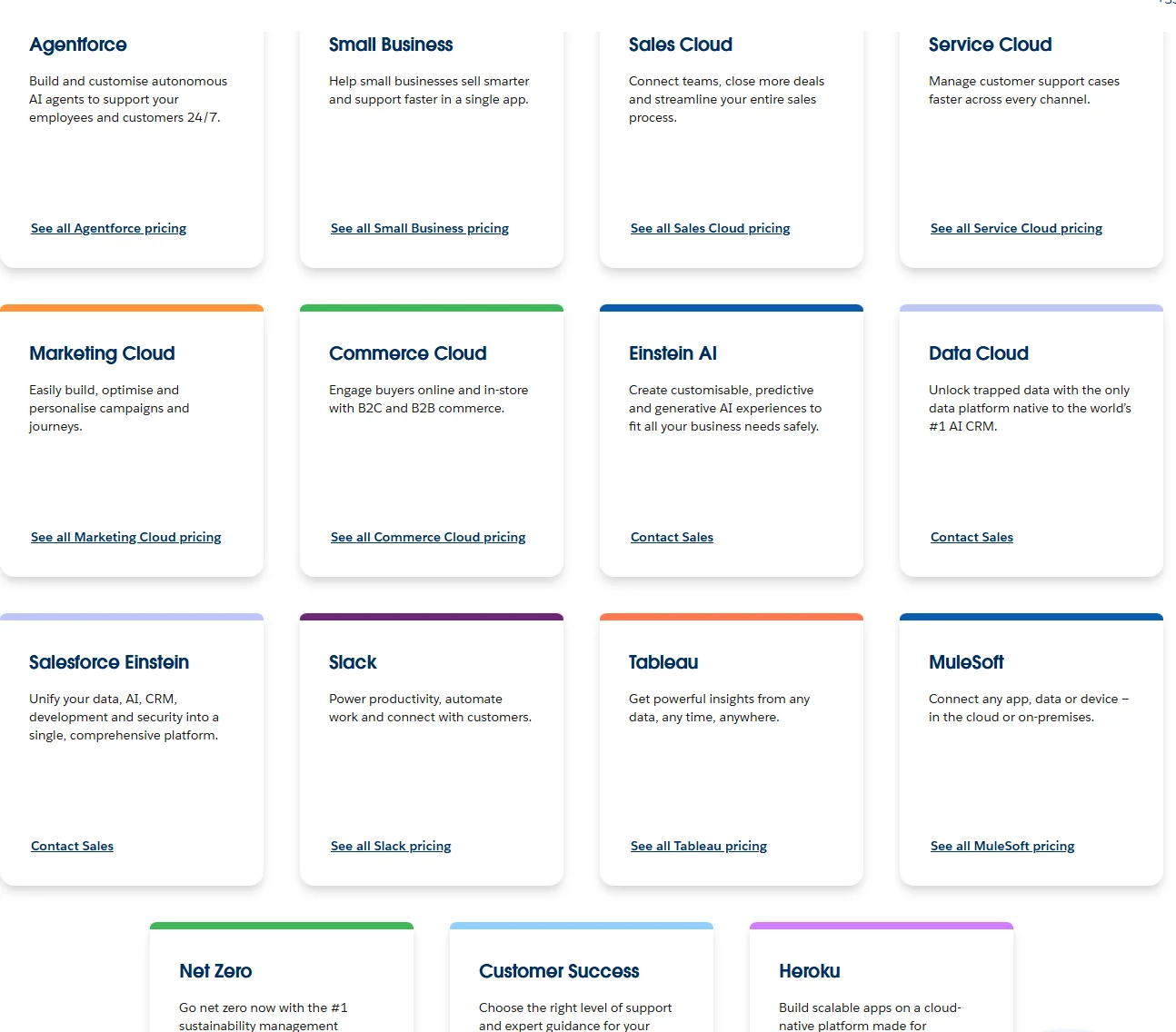
Task: Select the Einstein AI heading
Action: (x=673, y=353)
